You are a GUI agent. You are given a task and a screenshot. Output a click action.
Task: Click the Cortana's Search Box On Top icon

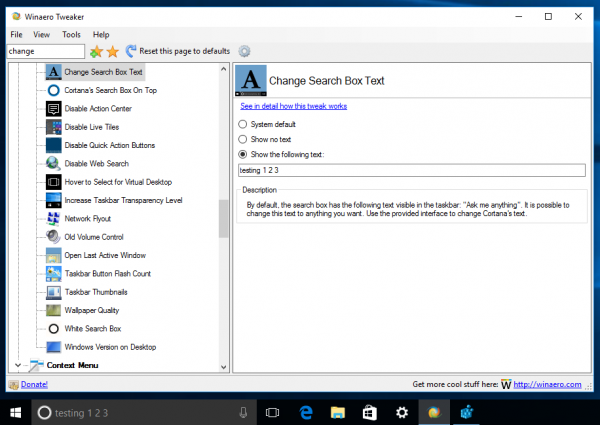tap(54, 90)
